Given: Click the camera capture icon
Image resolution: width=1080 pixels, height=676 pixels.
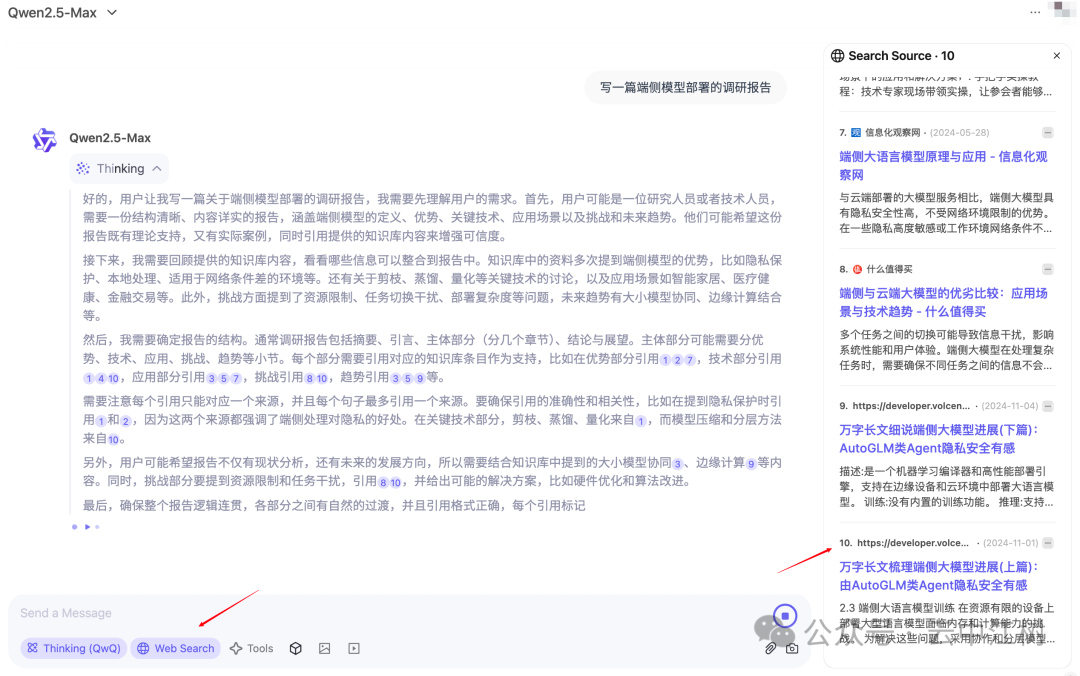Looking at the screenshot, I should pos(792,648).
